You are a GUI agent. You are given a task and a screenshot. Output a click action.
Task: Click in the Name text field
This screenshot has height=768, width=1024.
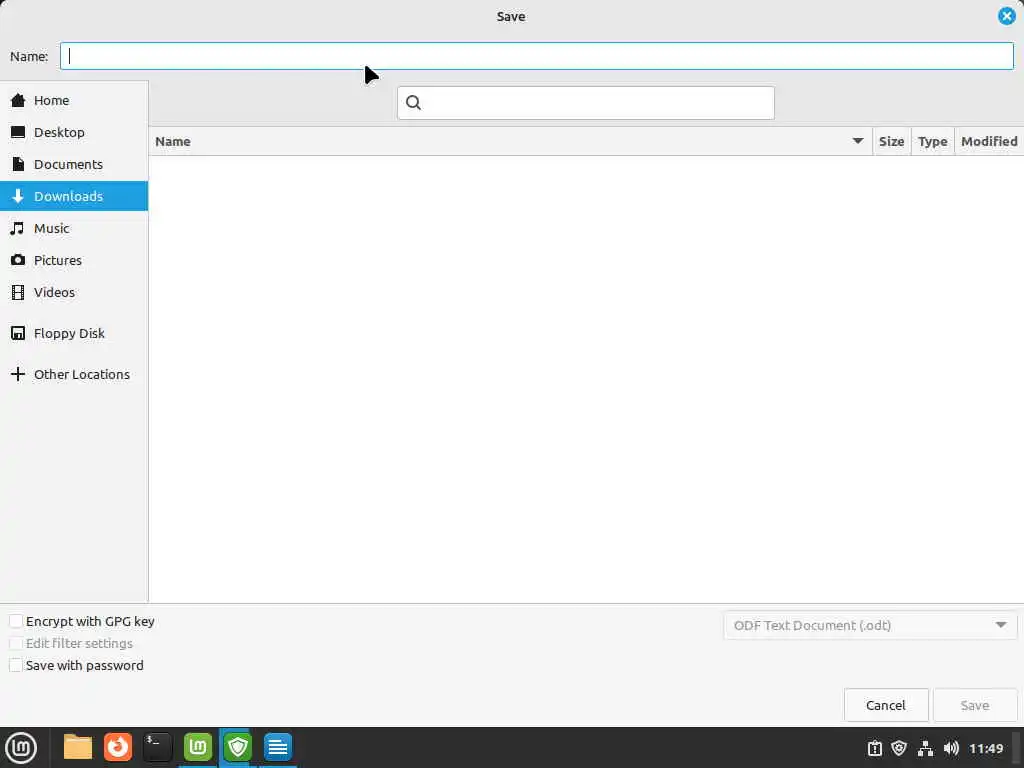[537, 56]
